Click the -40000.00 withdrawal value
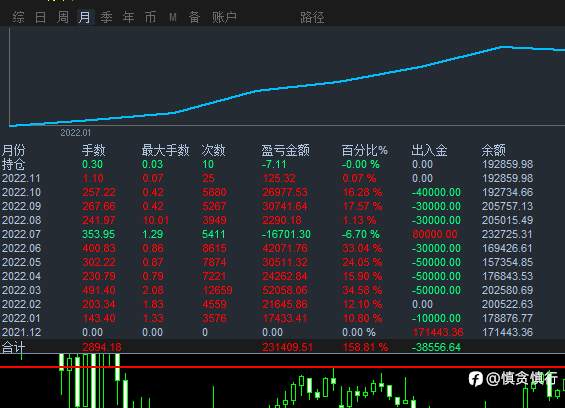Viewport: 565px width, 408px height. coord(436,192)
